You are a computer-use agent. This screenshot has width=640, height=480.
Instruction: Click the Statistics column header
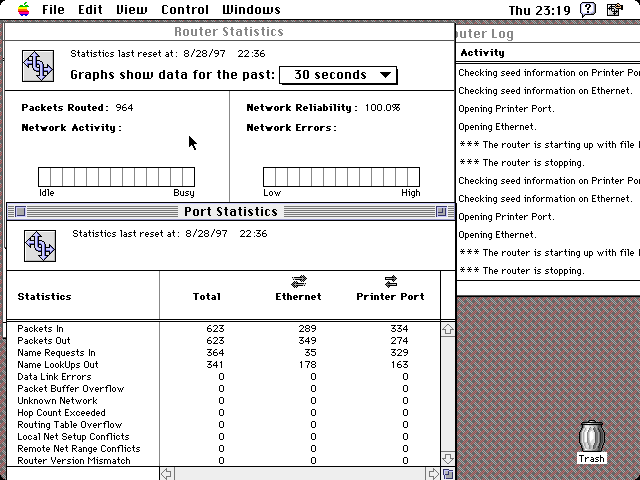pos(44,297)
